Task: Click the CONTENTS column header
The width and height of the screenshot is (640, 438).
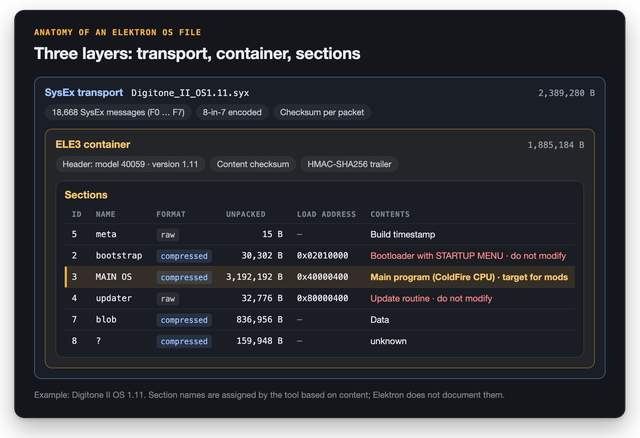Action: coord(390,214)
